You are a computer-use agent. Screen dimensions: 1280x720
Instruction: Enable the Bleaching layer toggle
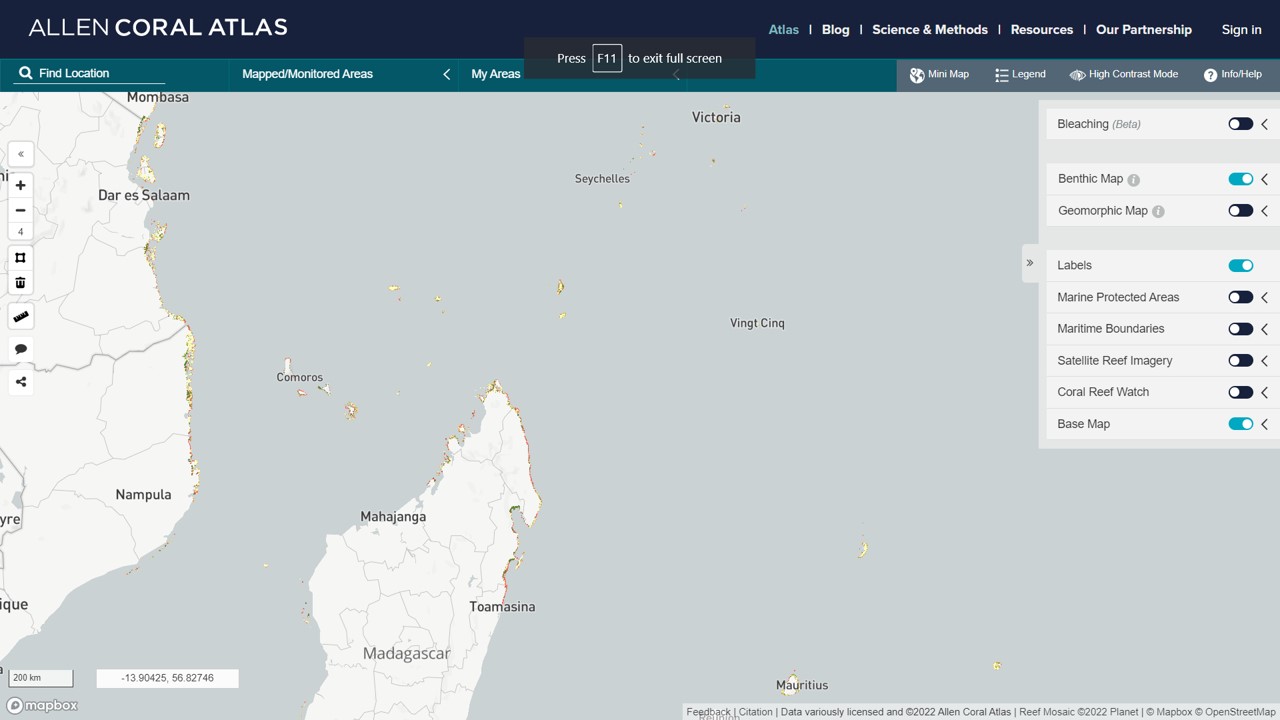[1240, 124]
